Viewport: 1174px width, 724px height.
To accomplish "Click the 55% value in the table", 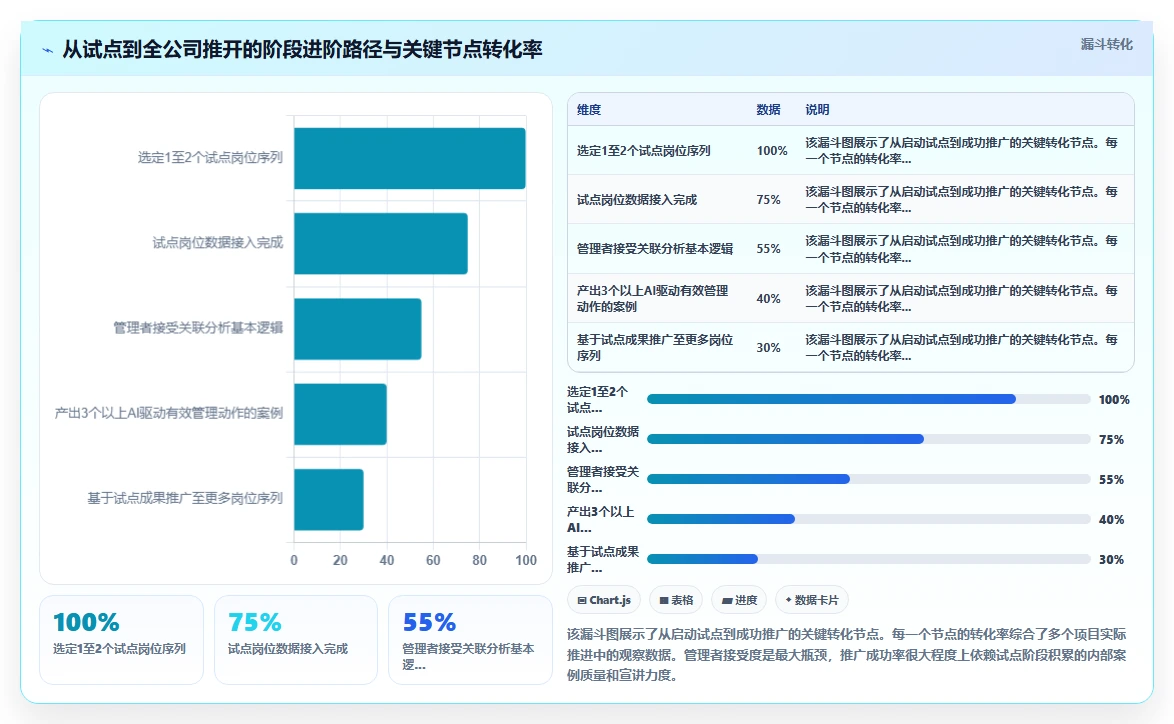I will tap(768, 249).
